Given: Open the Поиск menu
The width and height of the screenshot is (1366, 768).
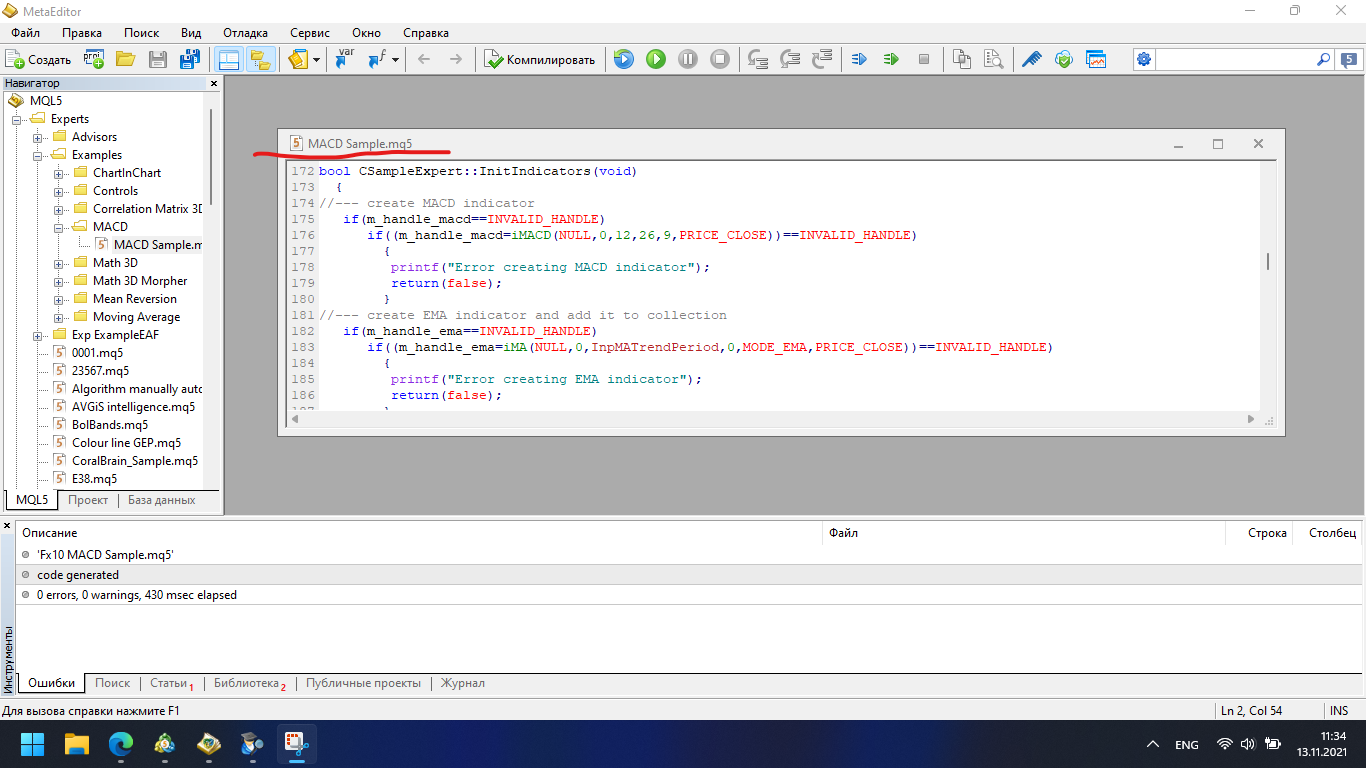Looking at the screenshot, I should (142, 32).
